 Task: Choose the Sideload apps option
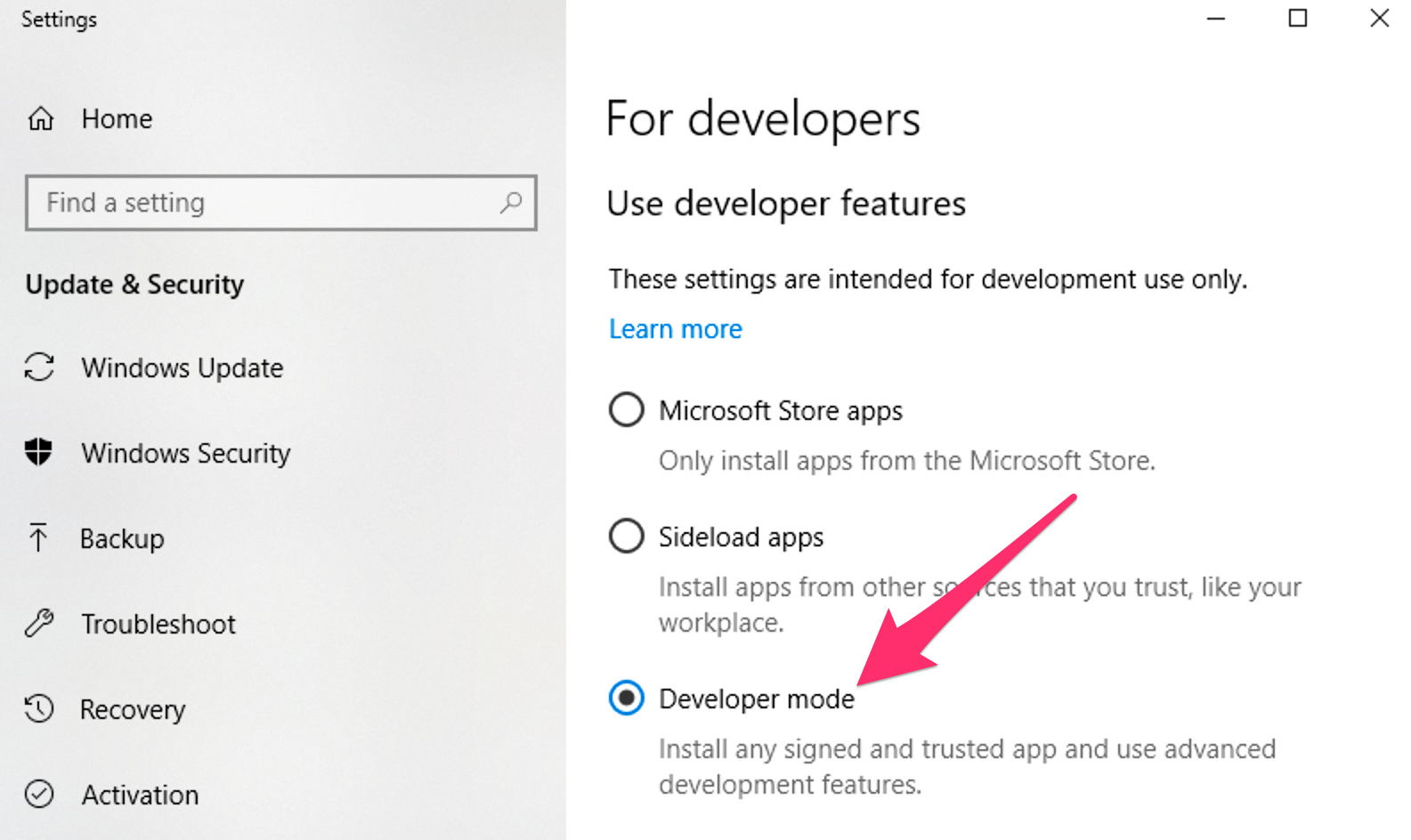(x=627, y=537)
